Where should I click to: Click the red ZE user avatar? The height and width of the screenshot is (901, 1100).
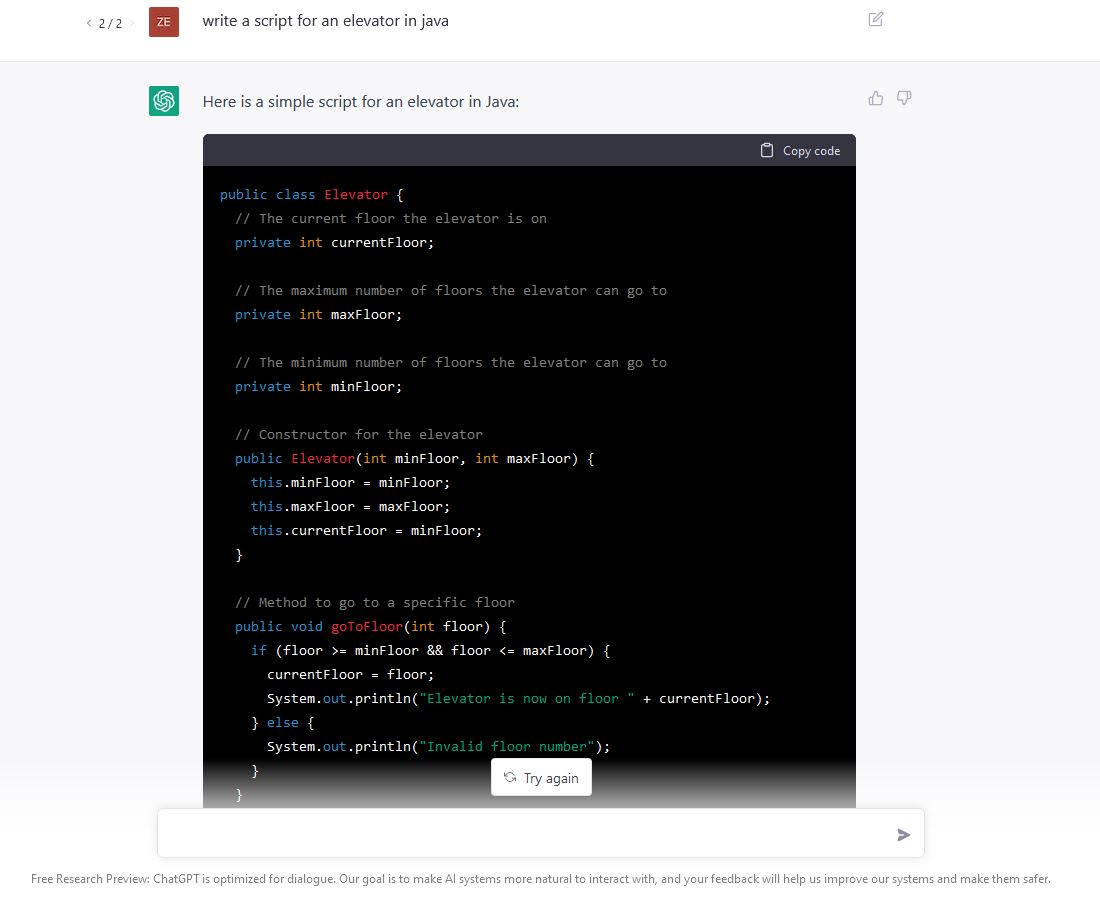coord(163,21)
